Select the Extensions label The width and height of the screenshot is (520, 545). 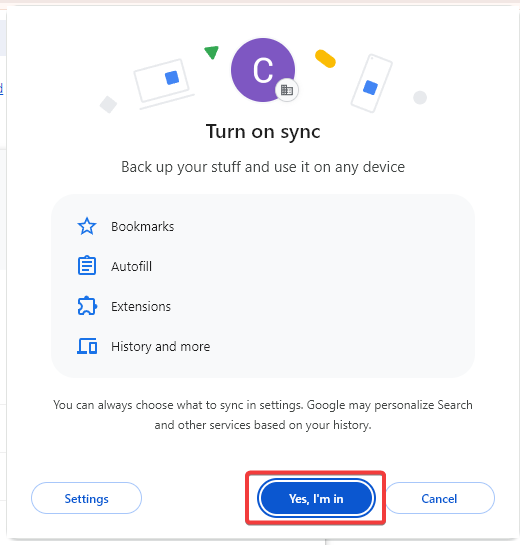click(x=141, y=307)
